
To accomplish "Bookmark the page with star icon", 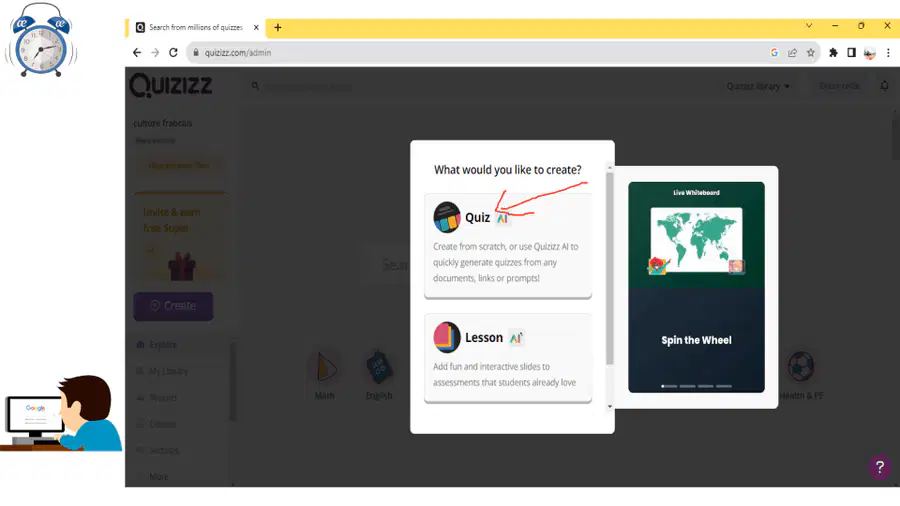I will click(810, 53).
